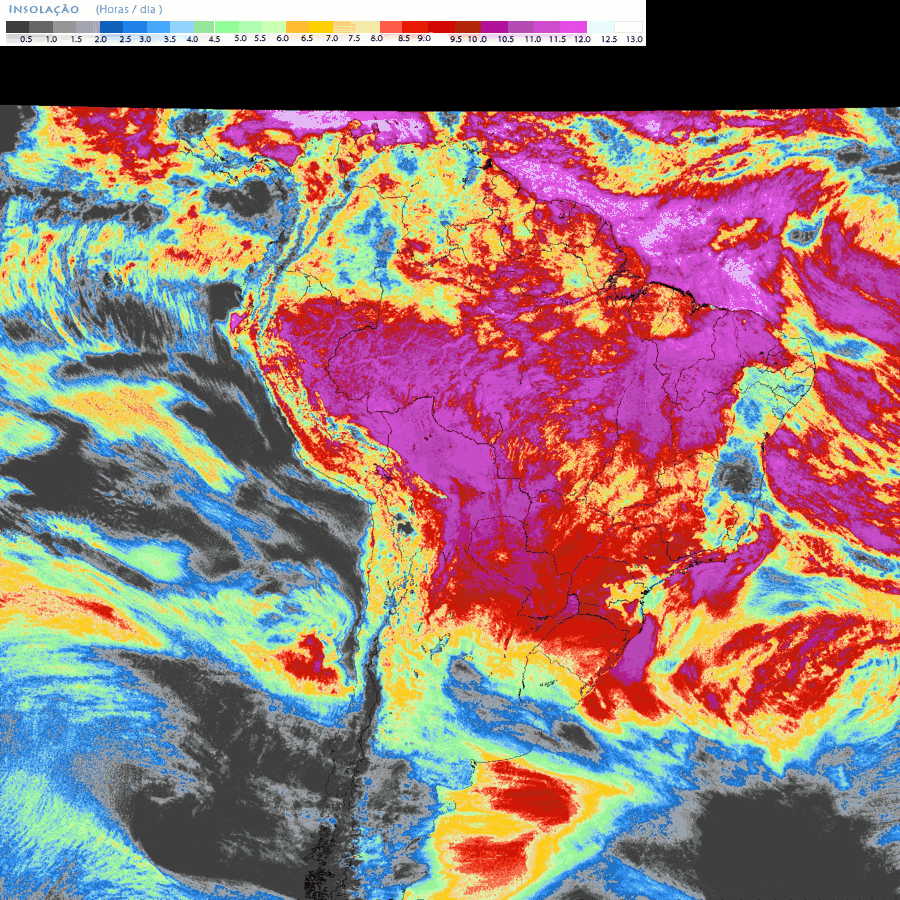Click the '3.0' legend value
This screenshot has height=900, width=900.
click(x=145, y=39)
